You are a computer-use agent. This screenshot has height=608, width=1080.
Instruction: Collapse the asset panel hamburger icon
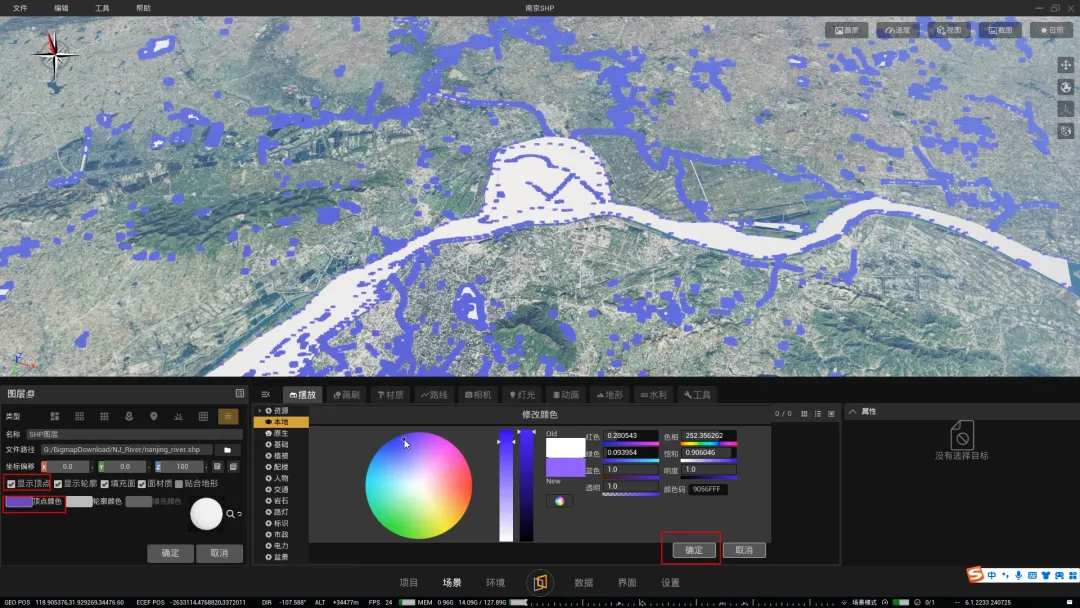click(x=266, y=395)
